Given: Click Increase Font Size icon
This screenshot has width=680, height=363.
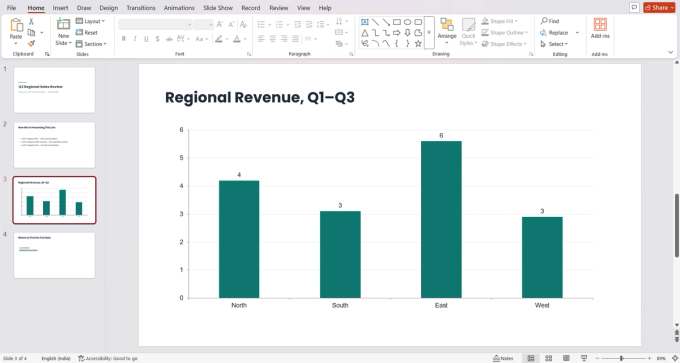Looking at the screenshot, I should (220, 24).
